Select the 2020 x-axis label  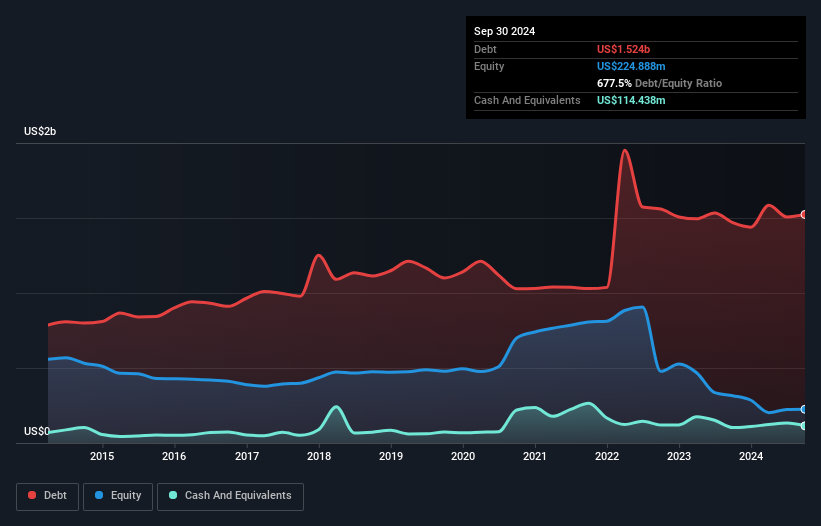(x=463, y=456)
